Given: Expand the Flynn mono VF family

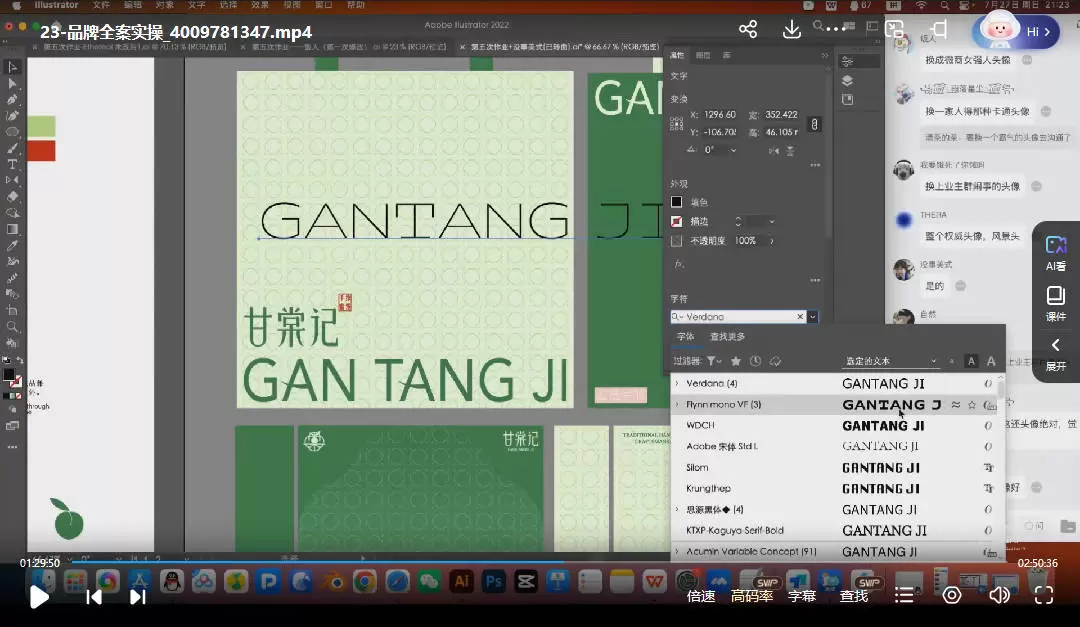Looking at the screenshot, I should click(677, 404).
